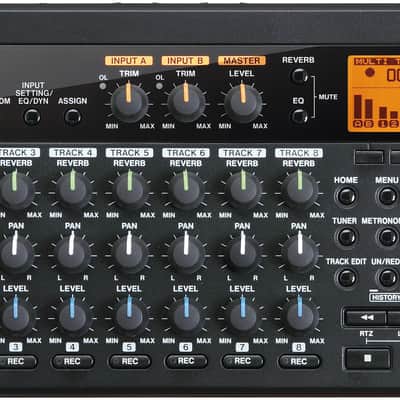400x400 pixels.
Task: Click the TRACK 6 REVERB knob
Action: [x=186, y=190]
